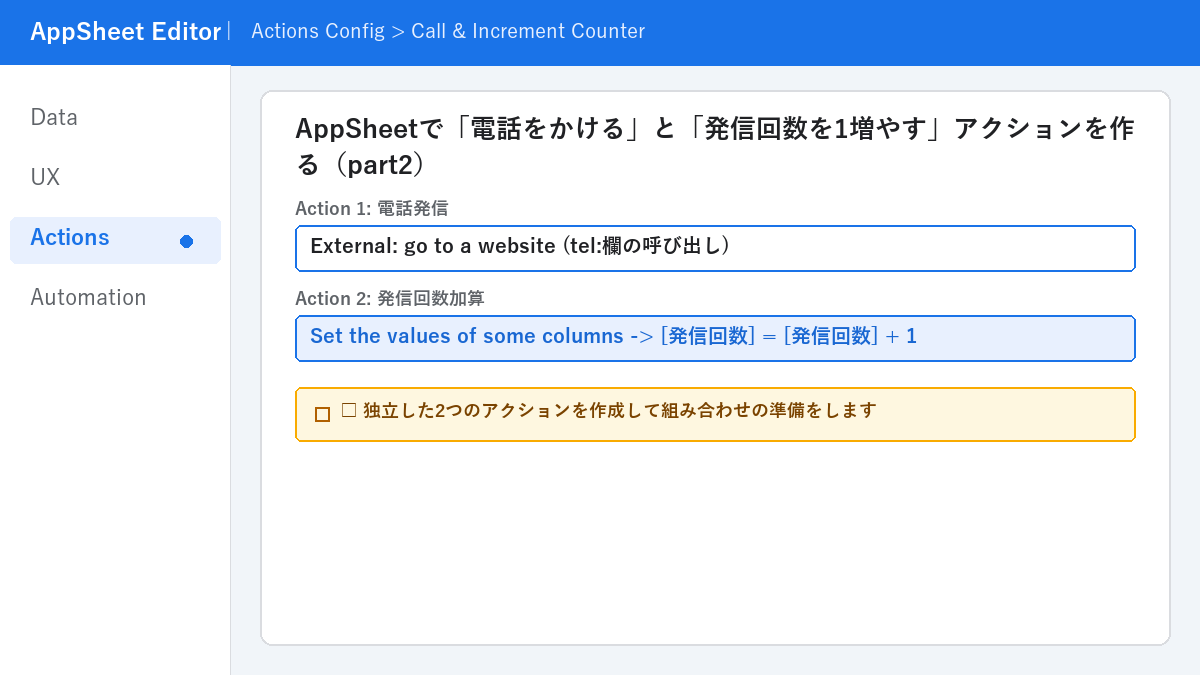Image resolution: width=1200 pixels, height=675 pixels.
Task: Click the Action 2: 発信回数加算 label
Action: point(389,298)
